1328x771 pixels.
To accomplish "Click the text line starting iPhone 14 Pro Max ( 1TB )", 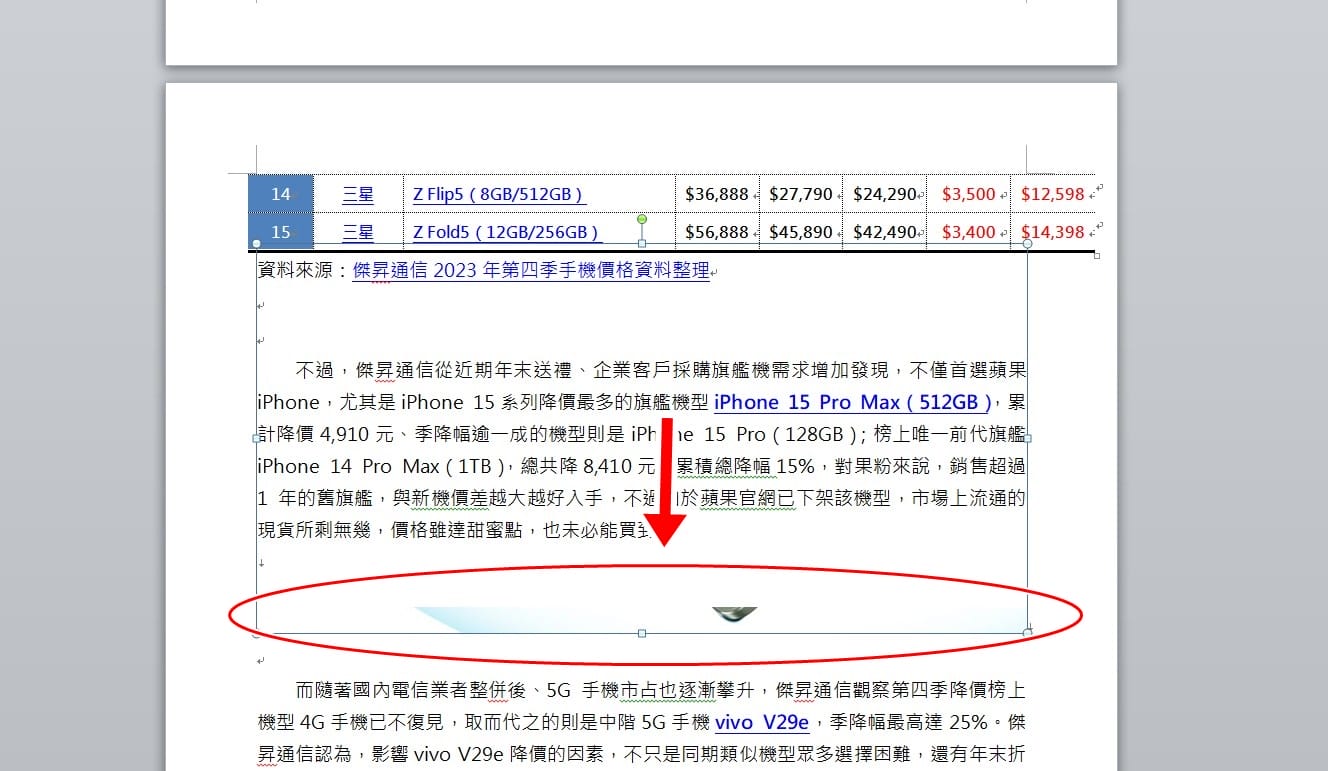I will point(642,466).
